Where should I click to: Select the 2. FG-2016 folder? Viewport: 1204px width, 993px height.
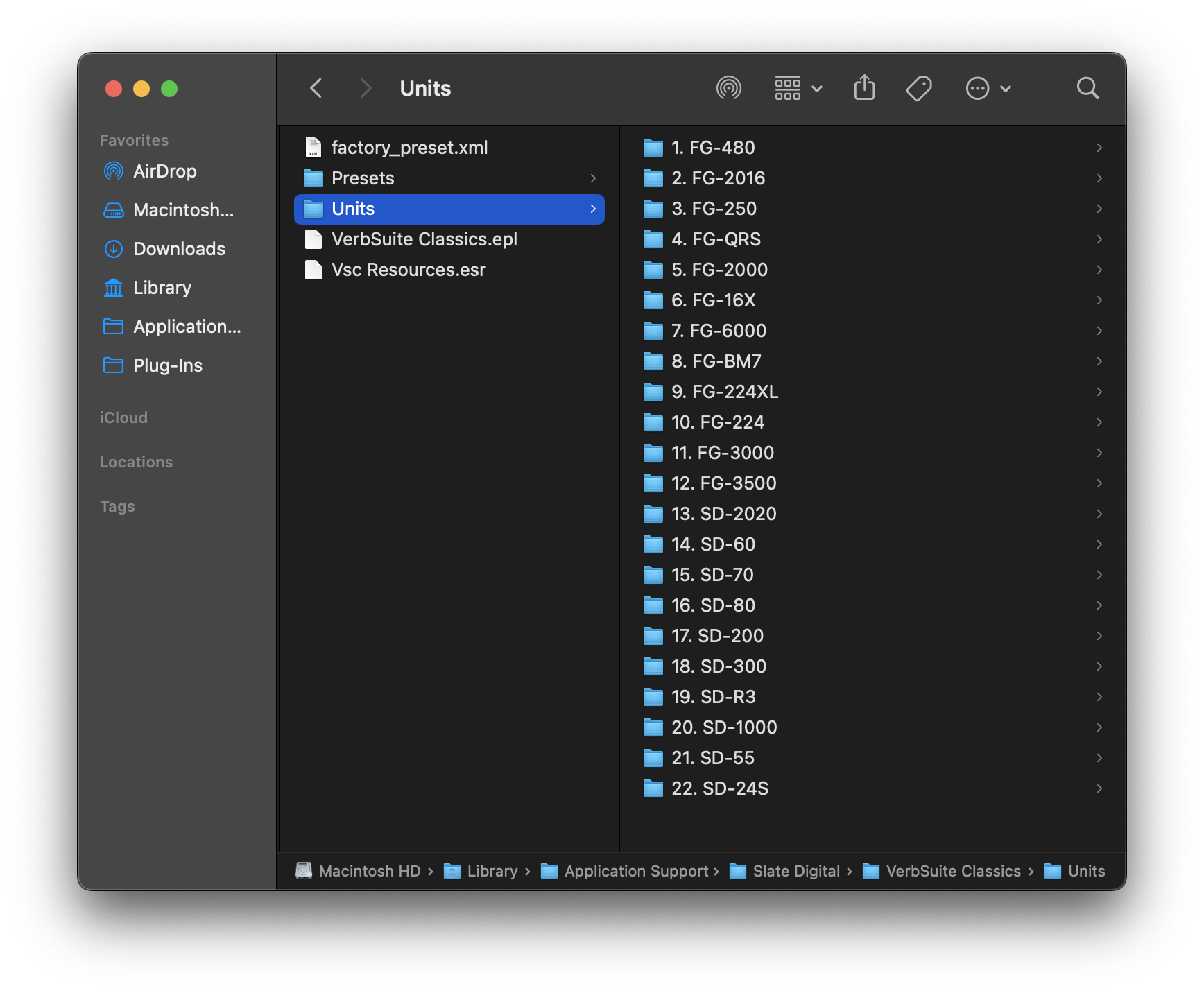(873, 178)
